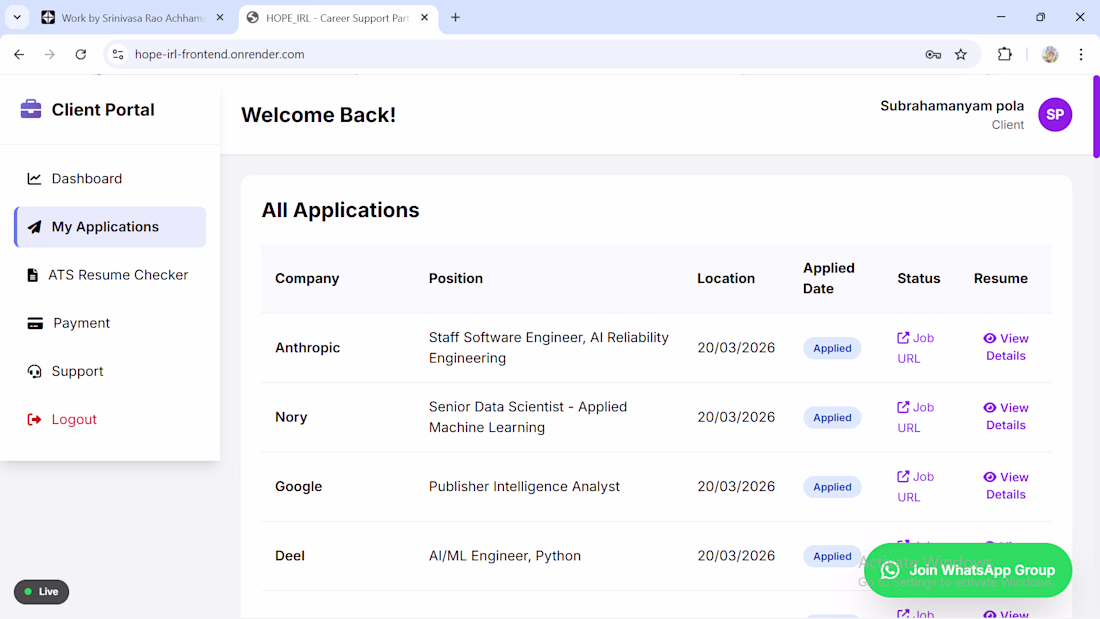Reload the page using the refresh icon
Image resolution: width=1100 pixels, height=619 pixels.
coord(81,54)
